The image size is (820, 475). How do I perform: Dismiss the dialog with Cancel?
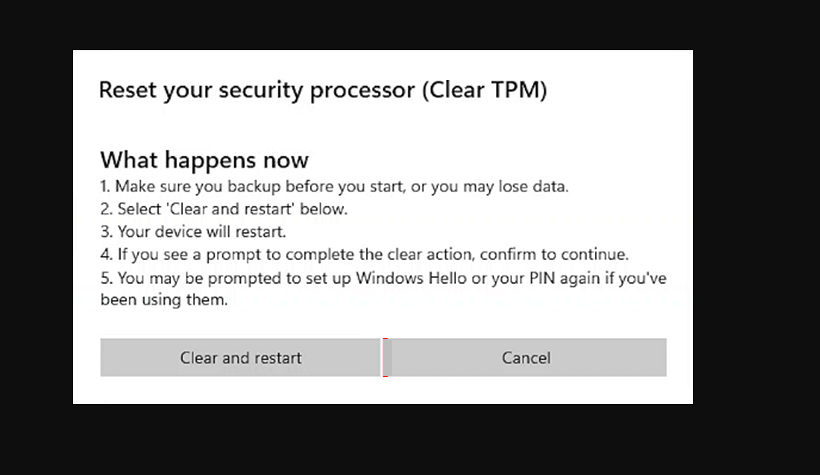click(x=528, y=358)
